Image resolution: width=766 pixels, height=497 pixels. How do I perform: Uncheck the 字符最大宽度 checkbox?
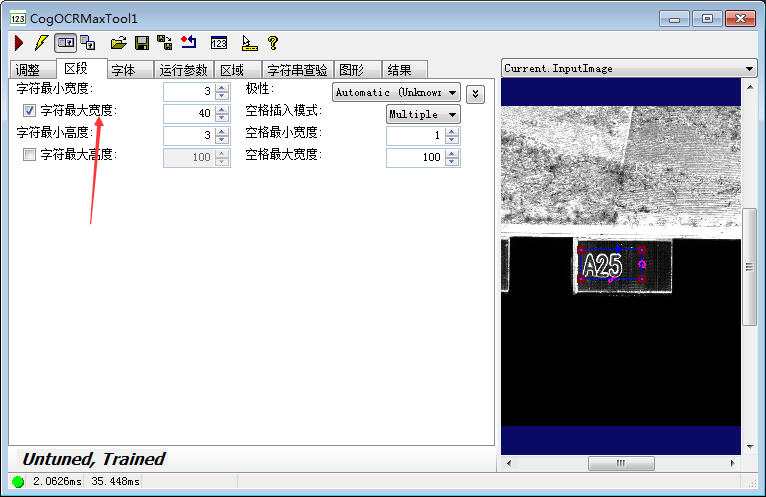(x=29, y=111)
